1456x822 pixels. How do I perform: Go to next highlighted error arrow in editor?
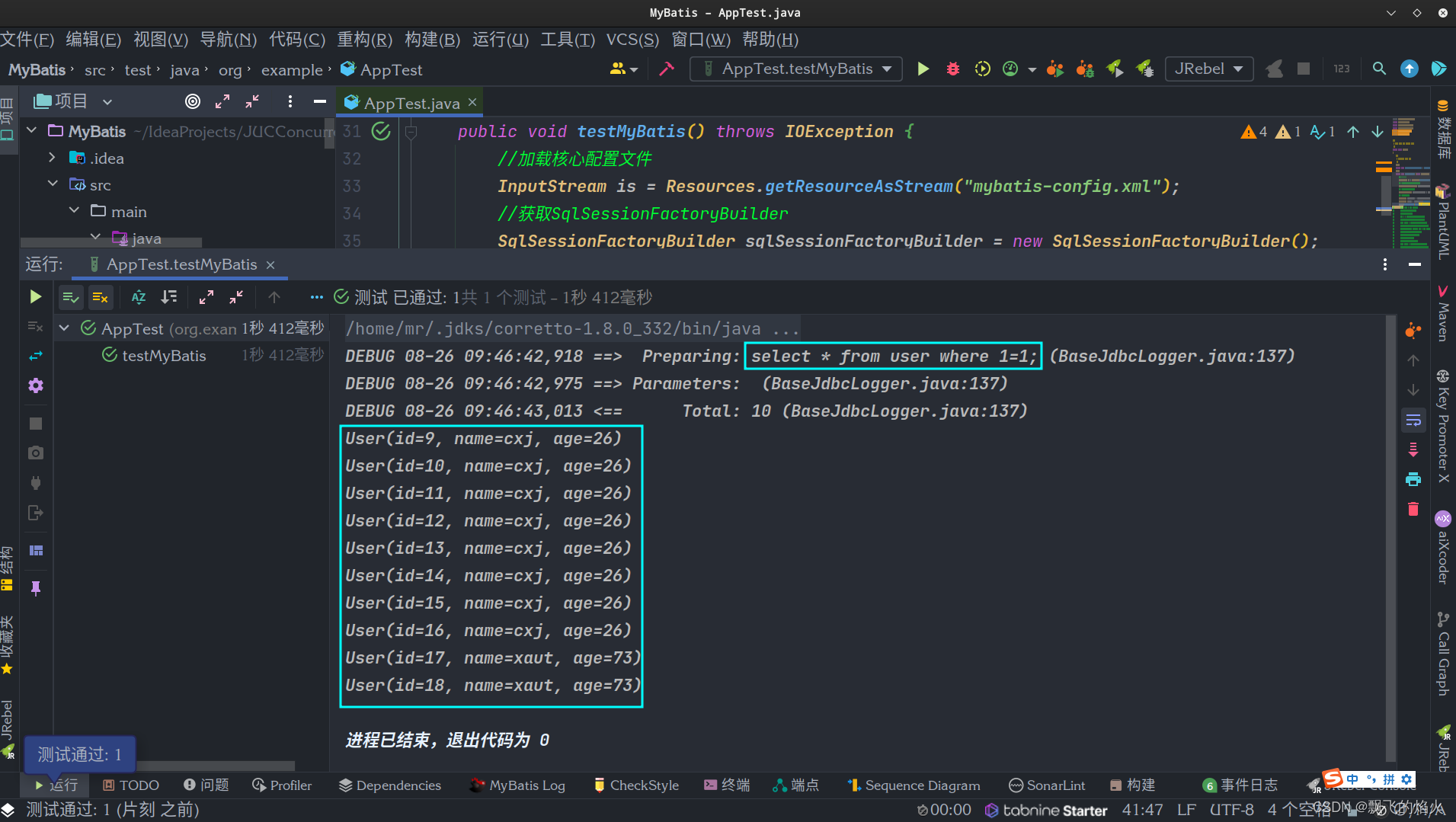[1378, 132]
